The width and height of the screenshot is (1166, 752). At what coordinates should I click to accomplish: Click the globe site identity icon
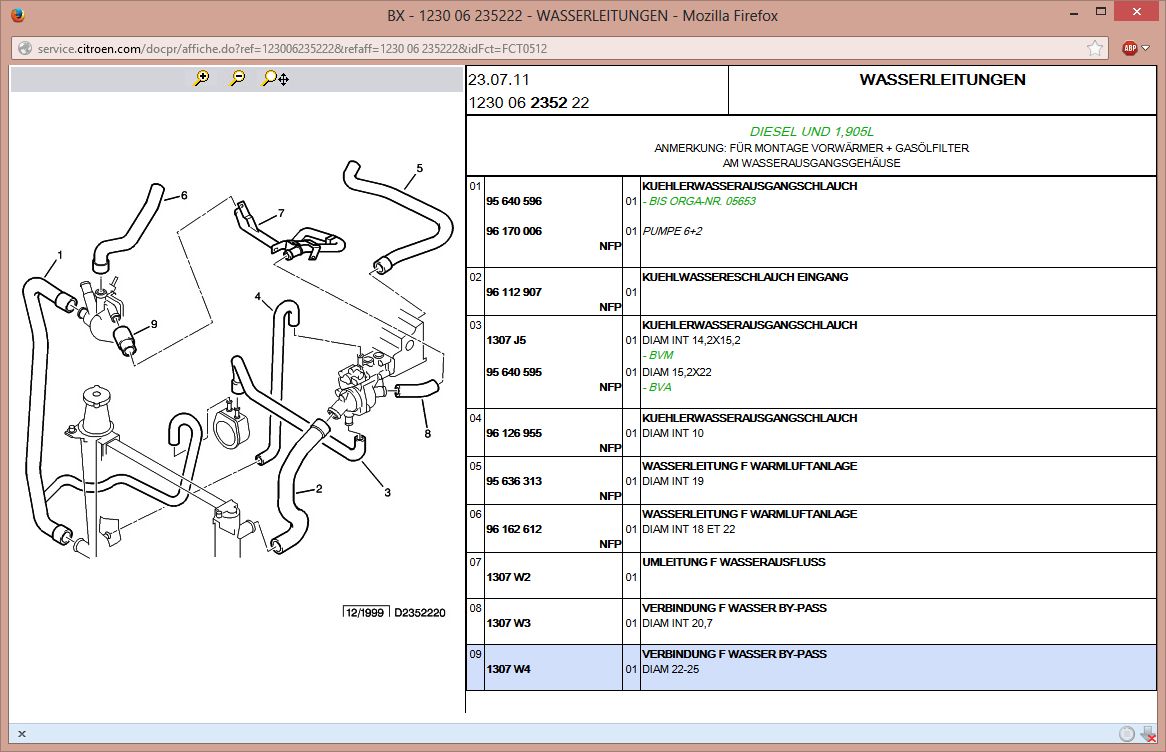25,48
